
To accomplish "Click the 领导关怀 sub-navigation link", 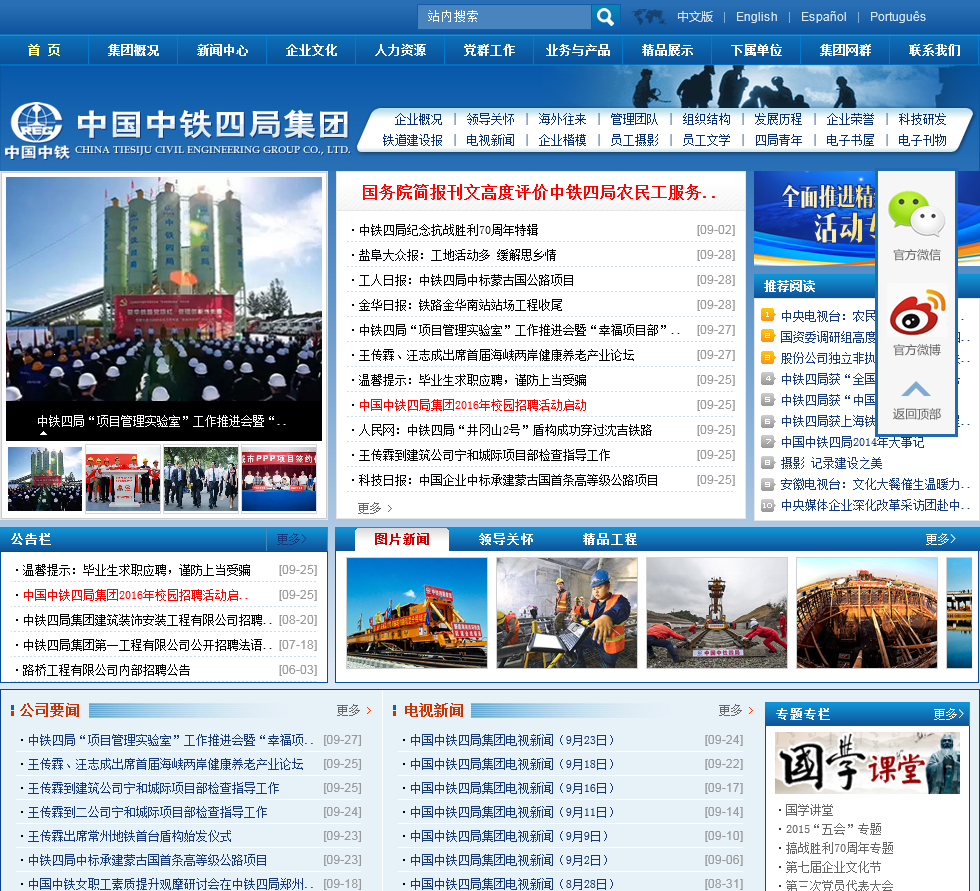I will coord(490,119).
